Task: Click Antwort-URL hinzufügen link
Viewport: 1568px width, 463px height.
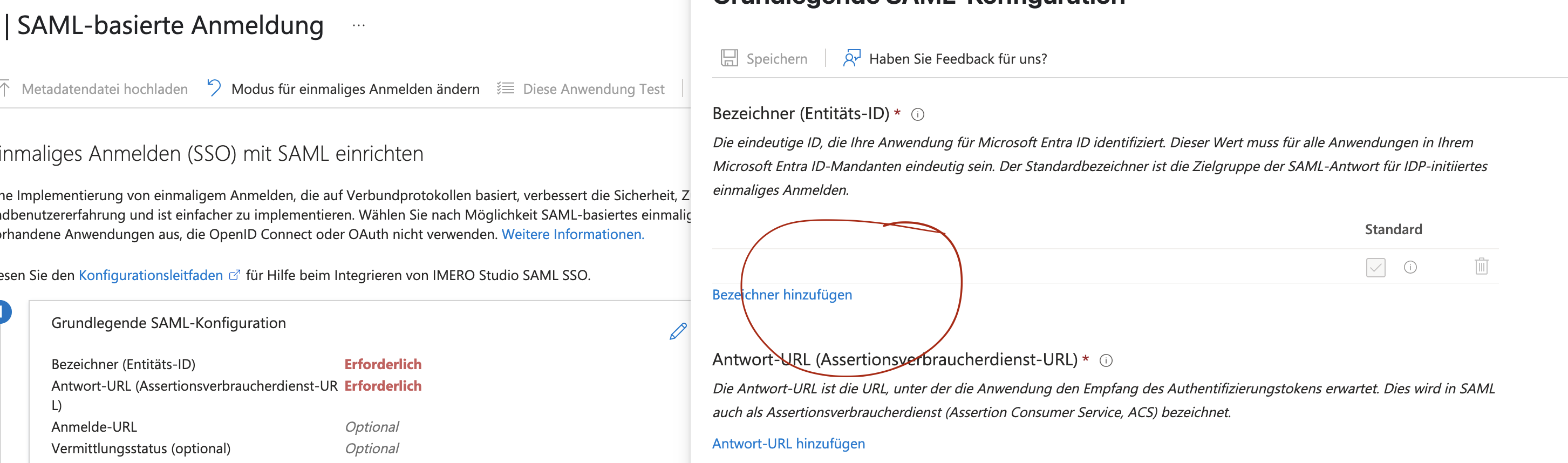Action: (788, 444)
